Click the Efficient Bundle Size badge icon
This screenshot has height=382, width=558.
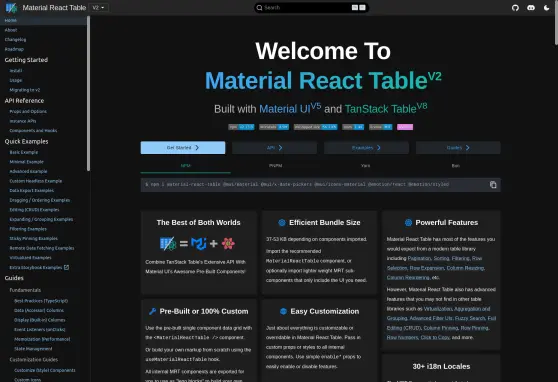tap(282, 223)
